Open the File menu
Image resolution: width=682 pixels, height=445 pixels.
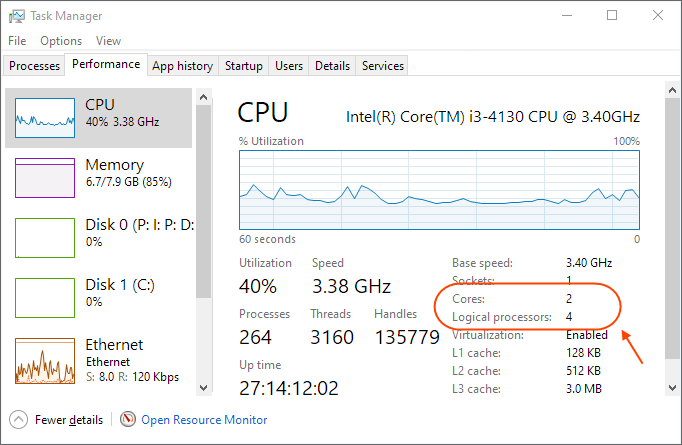[17, 41]
